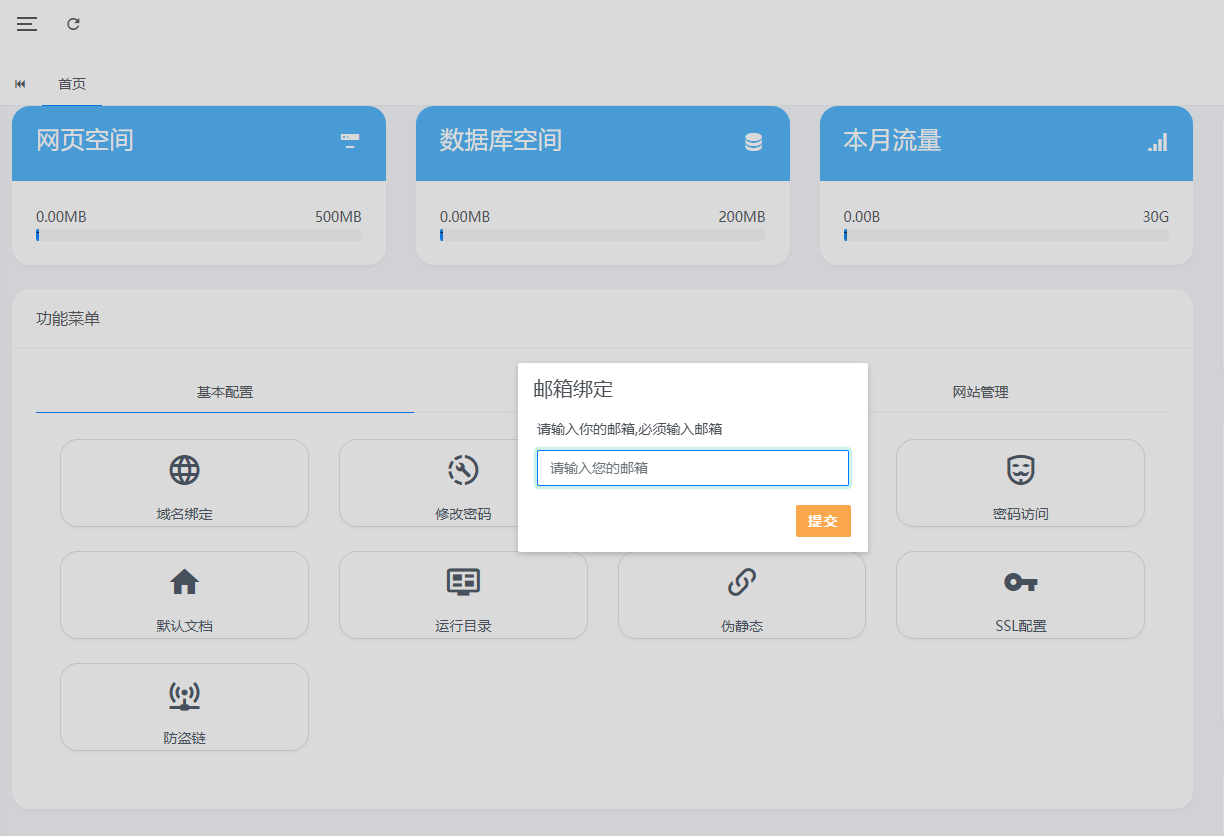This screenshot has height=836, width=1224.
Task: Click the tab rewind arrow icon
Action: pos(20,84)
